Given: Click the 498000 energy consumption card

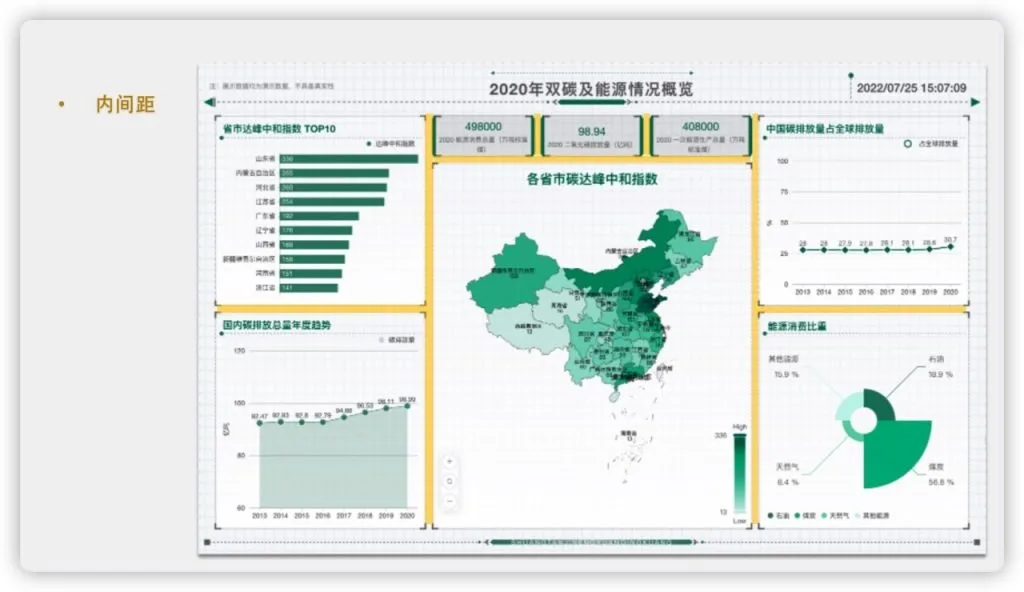Looking at the screenshot, I should click(x=483, y=135).
